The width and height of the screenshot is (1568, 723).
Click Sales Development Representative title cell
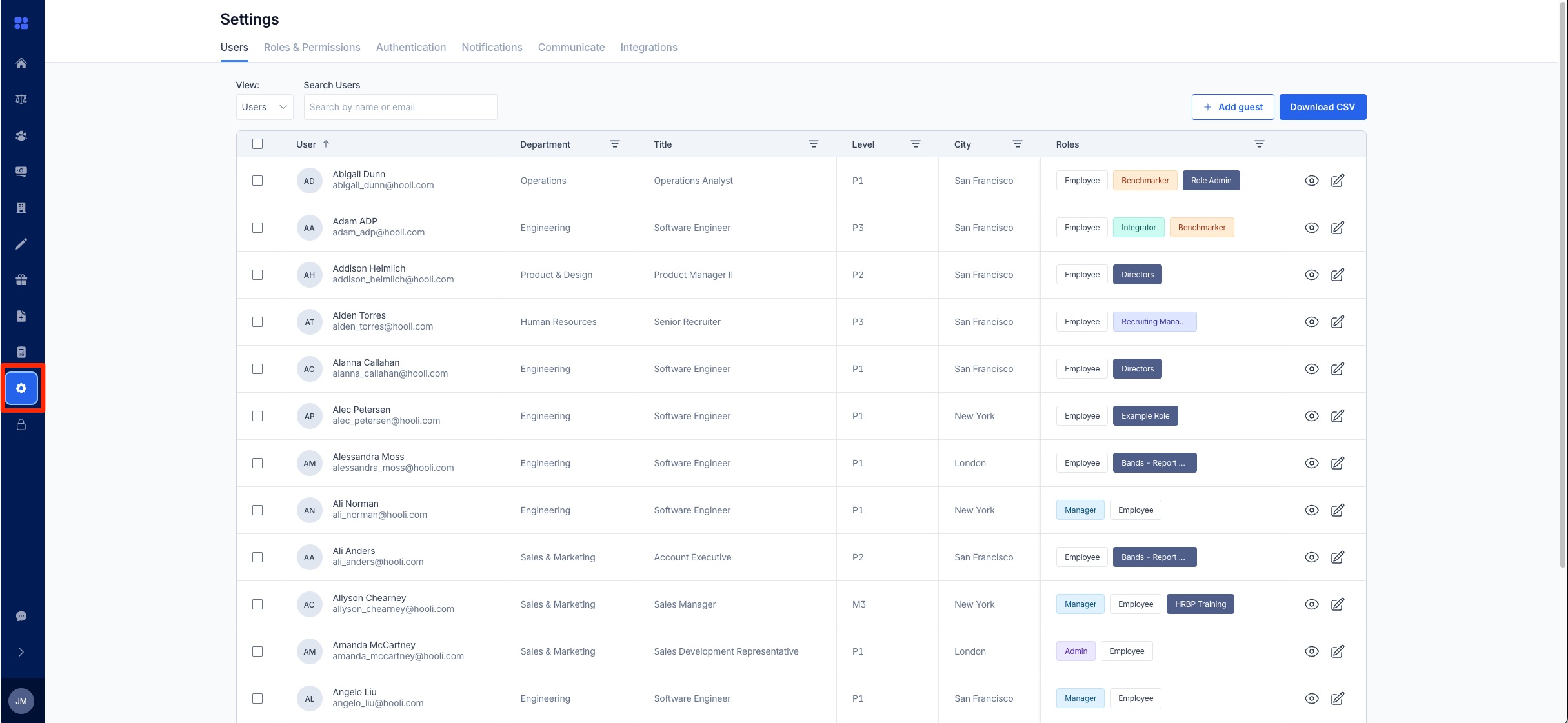pyautogui.click(x=737, y=651)
